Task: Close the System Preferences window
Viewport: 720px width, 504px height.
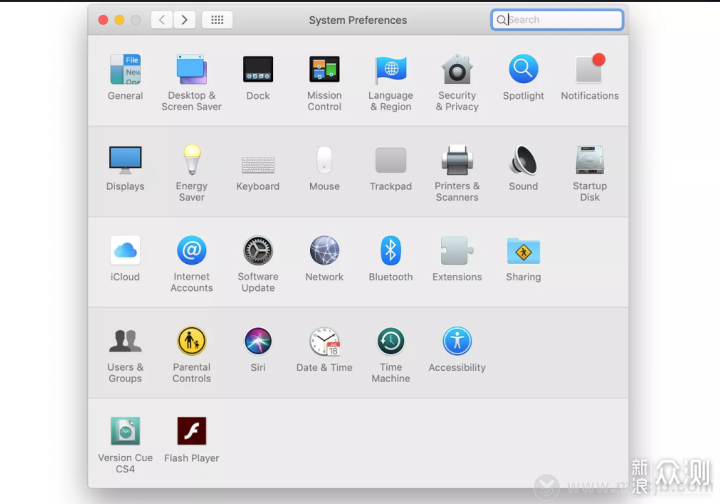Action: 103,20
